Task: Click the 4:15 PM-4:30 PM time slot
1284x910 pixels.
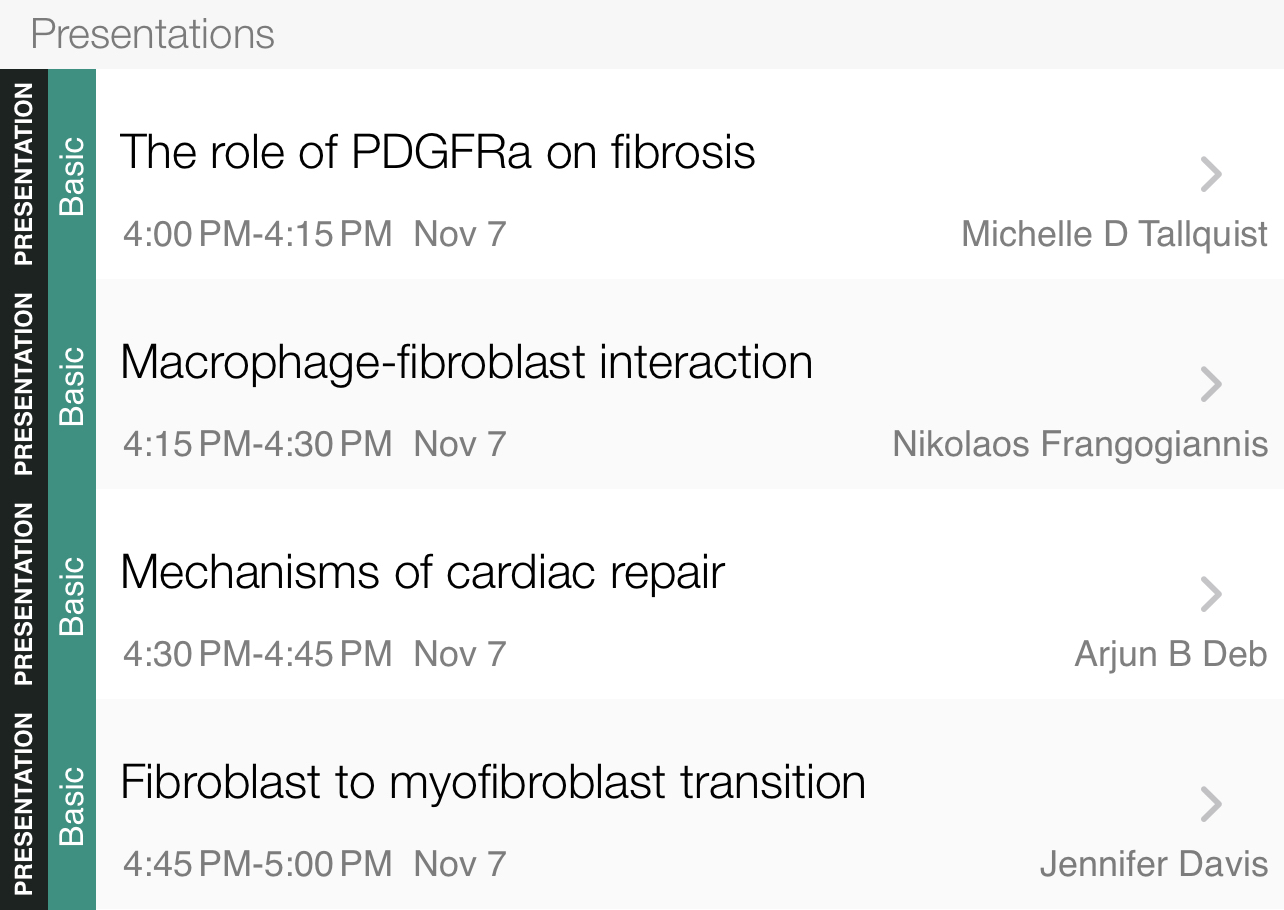Action: coord(258,444)
